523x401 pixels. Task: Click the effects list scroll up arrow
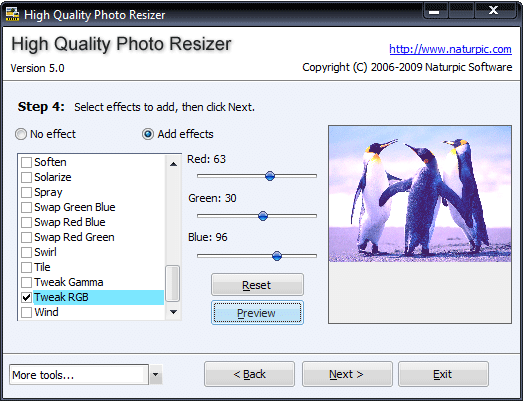[x=173, y=164]
